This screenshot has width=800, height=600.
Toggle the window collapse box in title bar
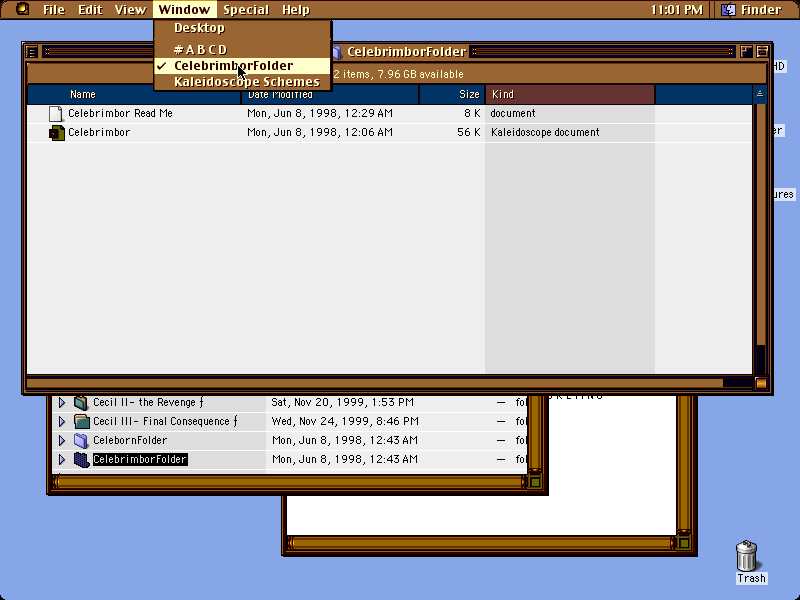762,52
